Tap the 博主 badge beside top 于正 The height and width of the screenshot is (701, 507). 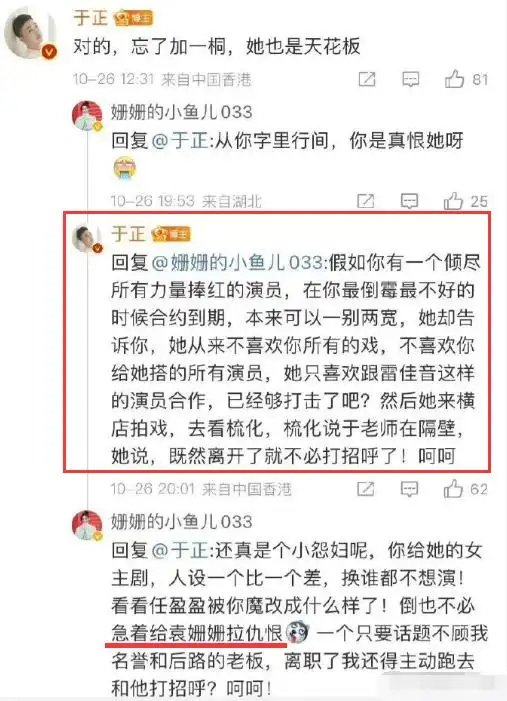coord(134,18)
